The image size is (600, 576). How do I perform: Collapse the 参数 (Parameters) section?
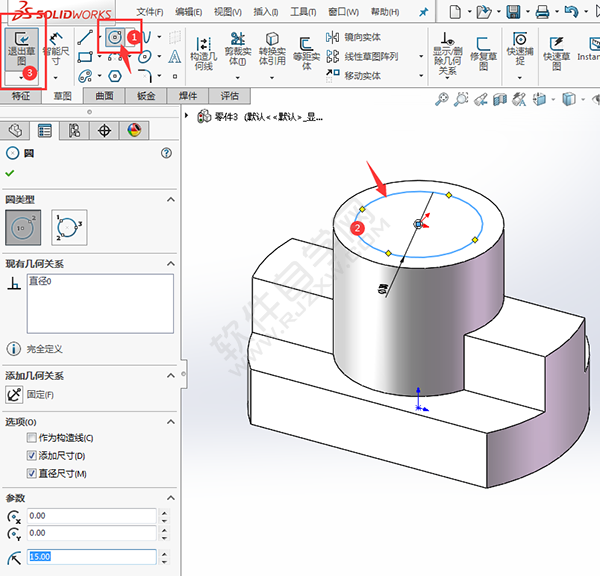click(x=171, y=498)
